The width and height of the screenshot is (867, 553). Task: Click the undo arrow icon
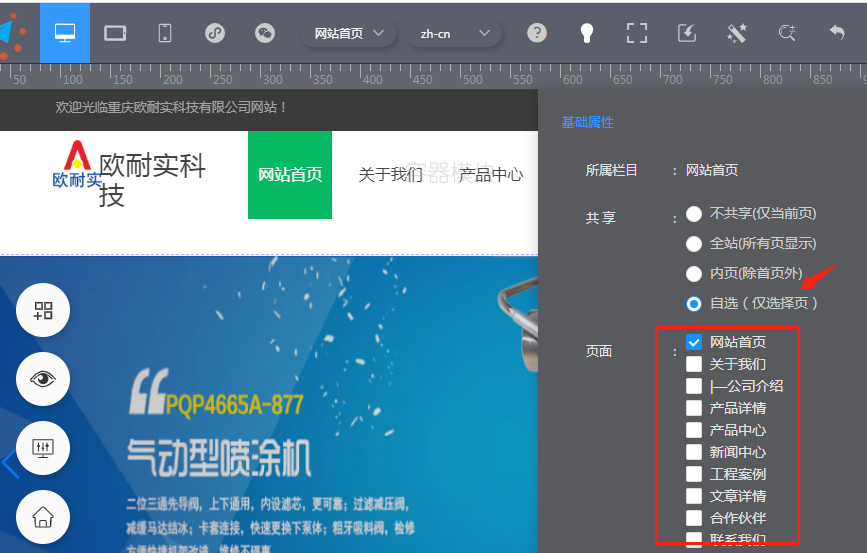click(837, 33)
